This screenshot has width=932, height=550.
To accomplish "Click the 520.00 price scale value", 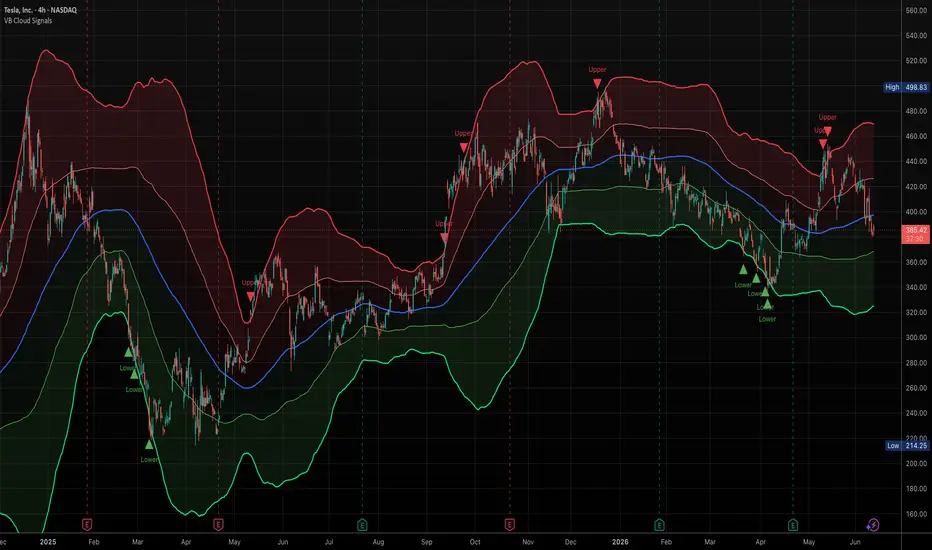I will coord(916,61).
